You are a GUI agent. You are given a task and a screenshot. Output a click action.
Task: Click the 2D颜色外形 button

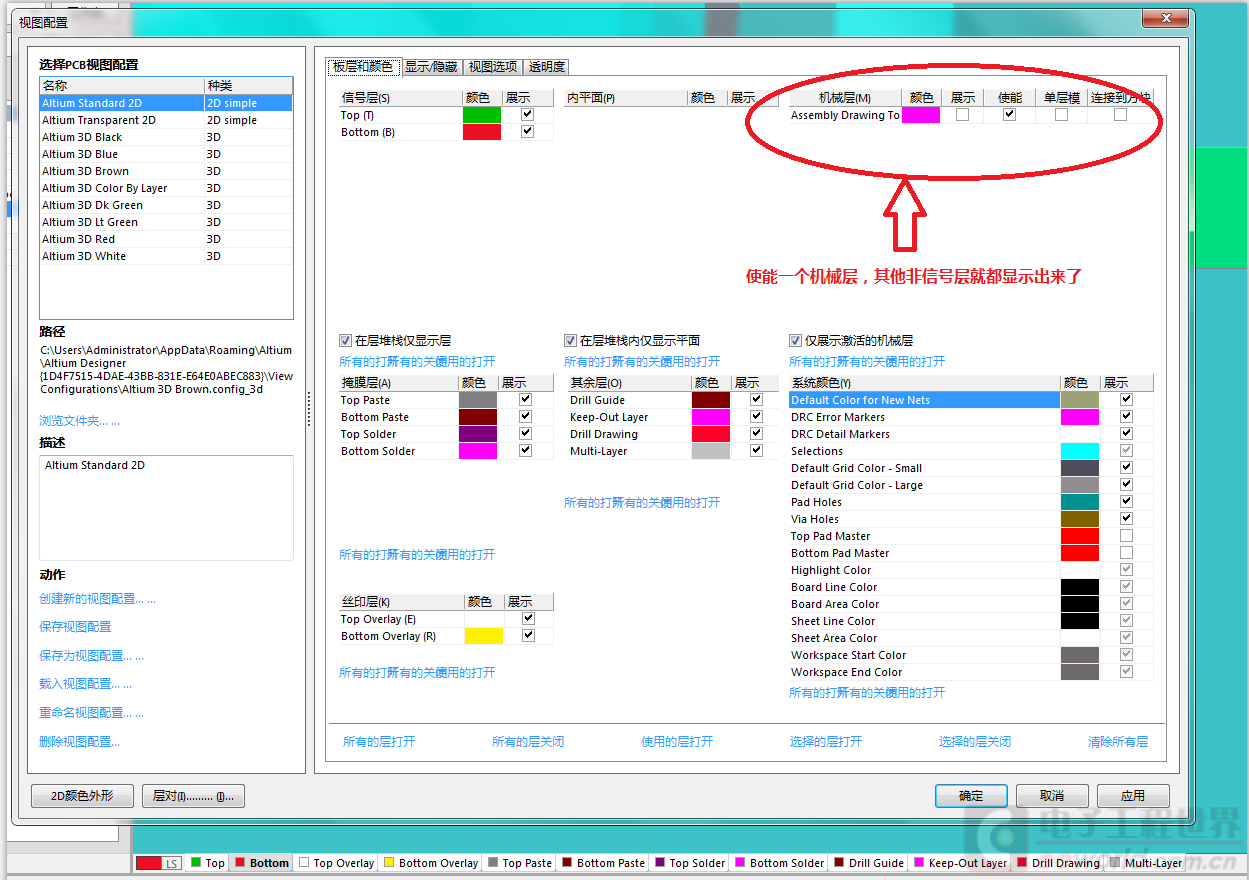(82, 796)
